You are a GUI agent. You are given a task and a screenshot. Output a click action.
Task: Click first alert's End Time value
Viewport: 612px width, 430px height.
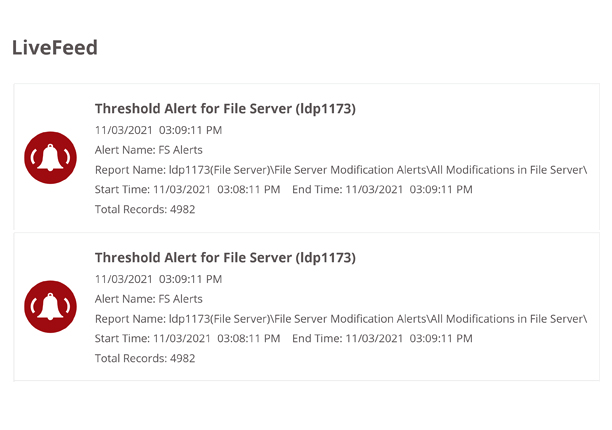pos(409,189)
